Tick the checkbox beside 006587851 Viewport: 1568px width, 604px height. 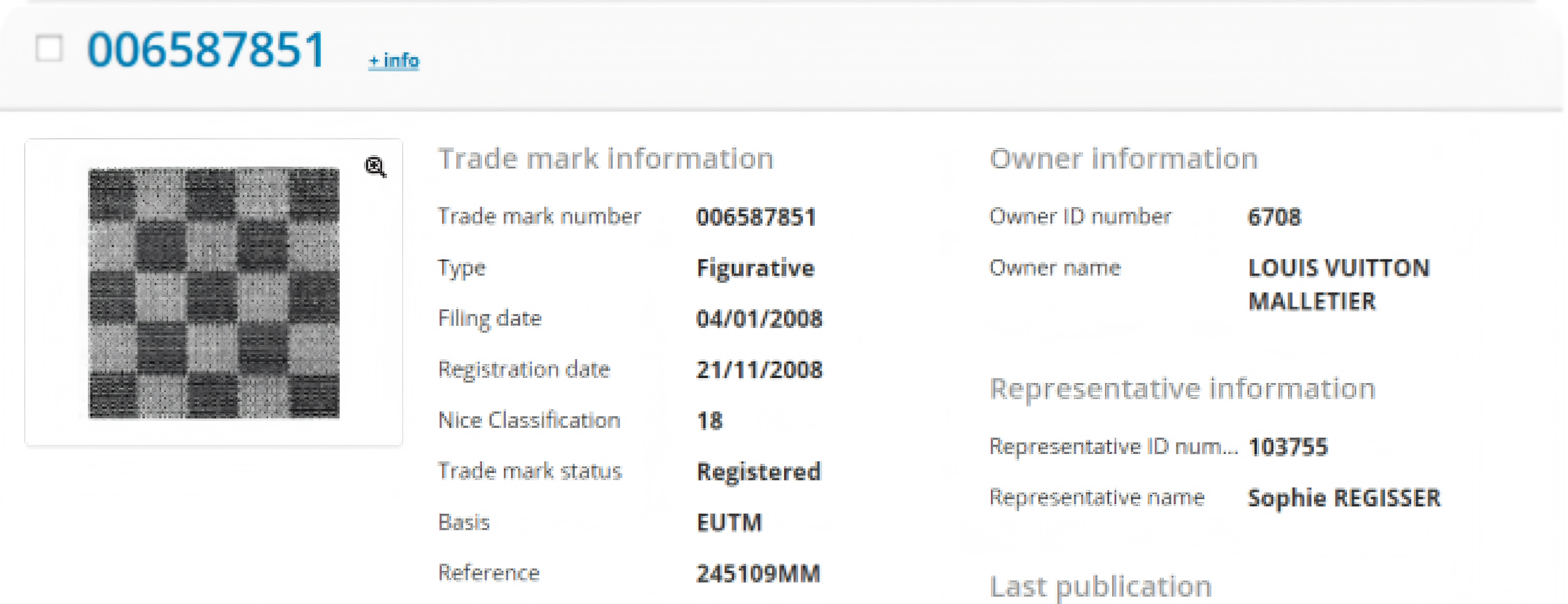pyautogui.click(x=49, y=49)
